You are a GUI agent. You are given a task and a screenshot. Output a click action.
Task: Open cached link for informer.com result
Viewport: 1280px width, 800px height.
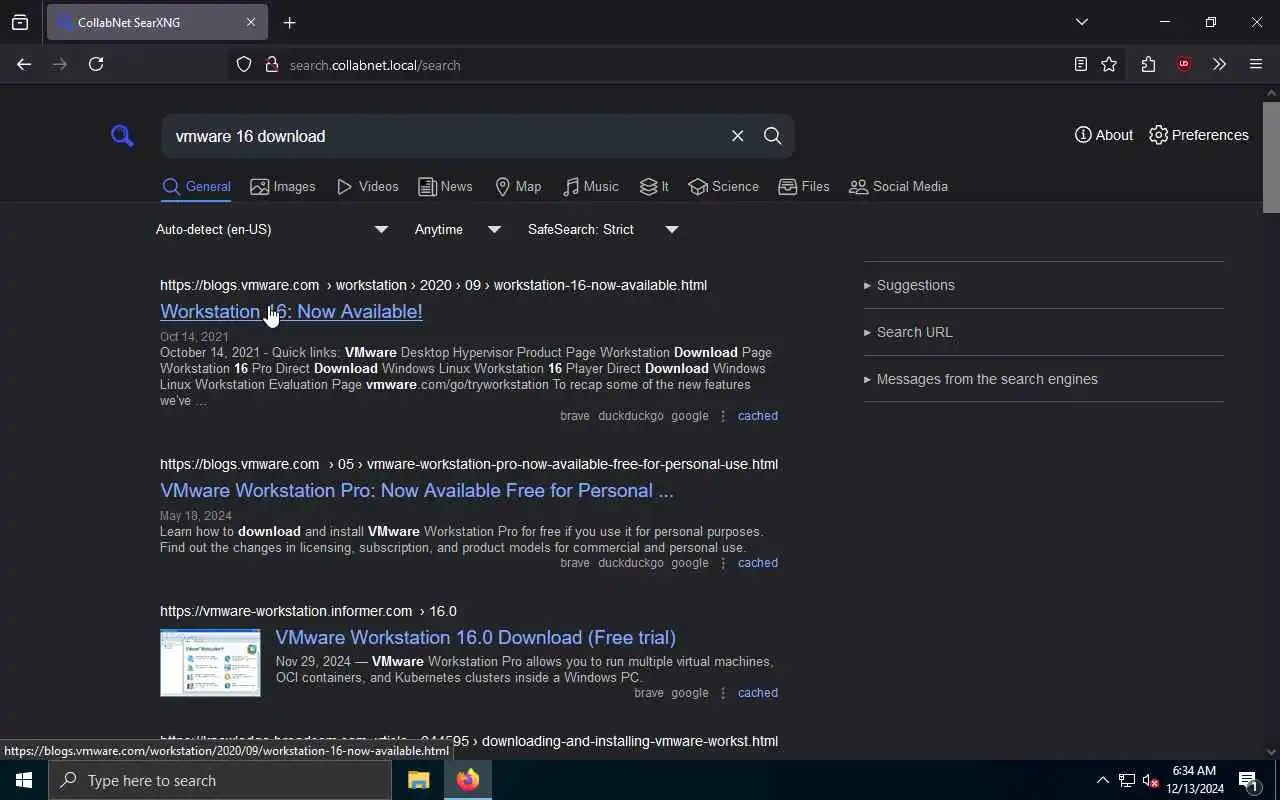pos(757,693)
